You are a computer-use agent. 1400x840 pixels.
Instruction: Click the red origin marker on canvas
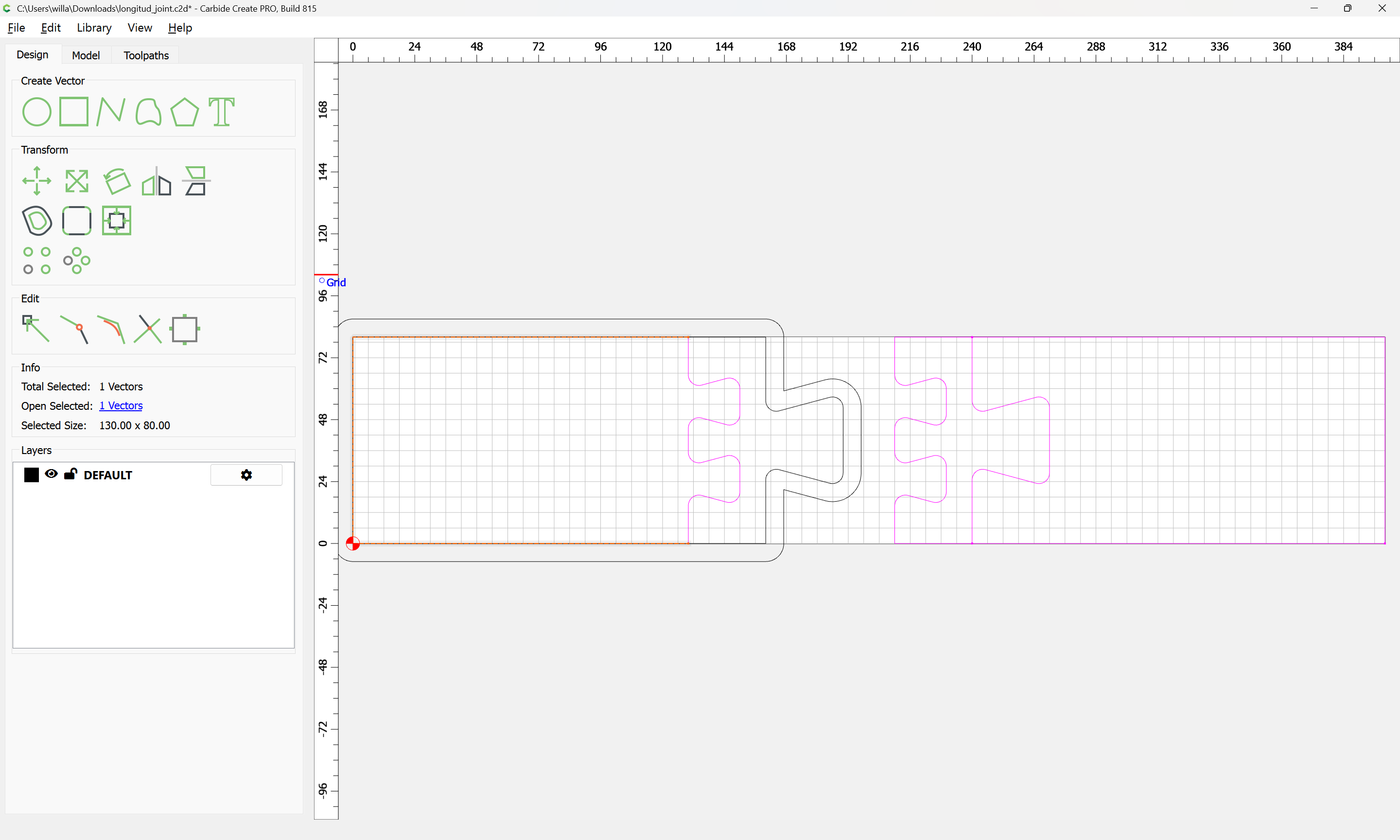(352, 543)
